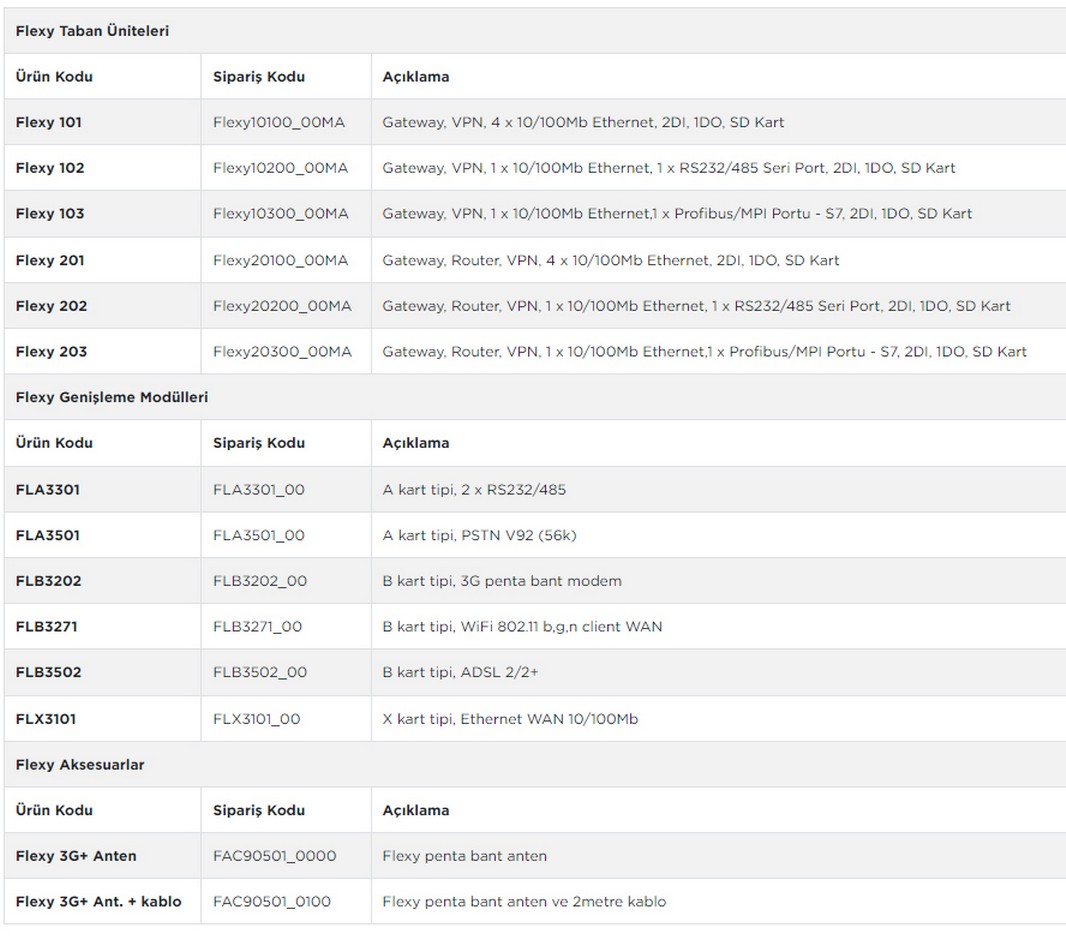Viewport: 1066px width, 939px height.
Task: Click the WiFi 802.11 b,g,n client WAN description
Action: [522, 626]
